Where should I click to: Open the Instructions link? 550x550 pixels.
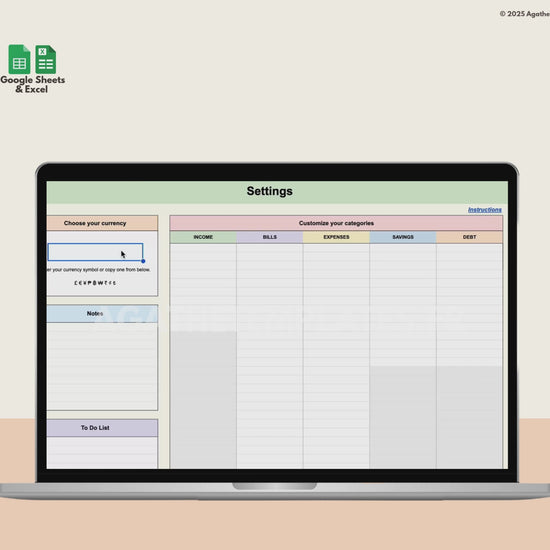(484, 210)
